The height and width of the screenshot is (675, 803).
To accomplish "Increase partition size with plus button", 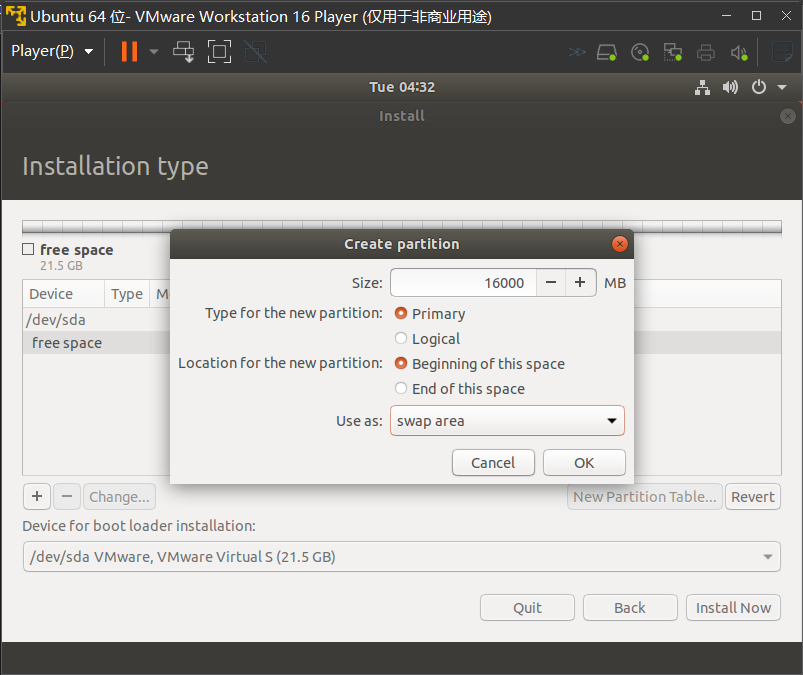I will coord(580,283).
